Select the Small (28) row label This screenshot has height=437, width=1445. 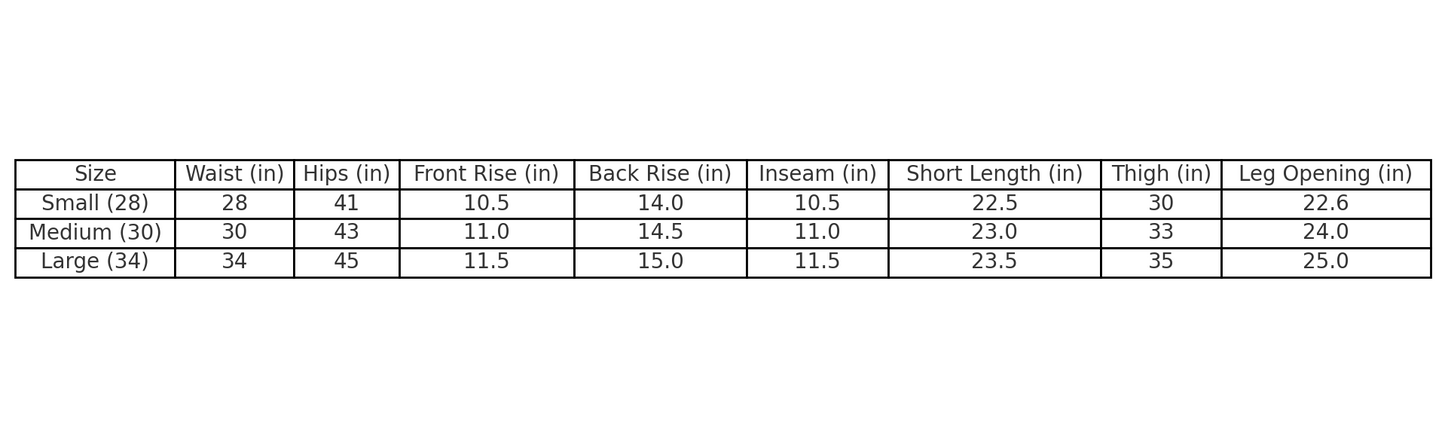pos(95,203)
